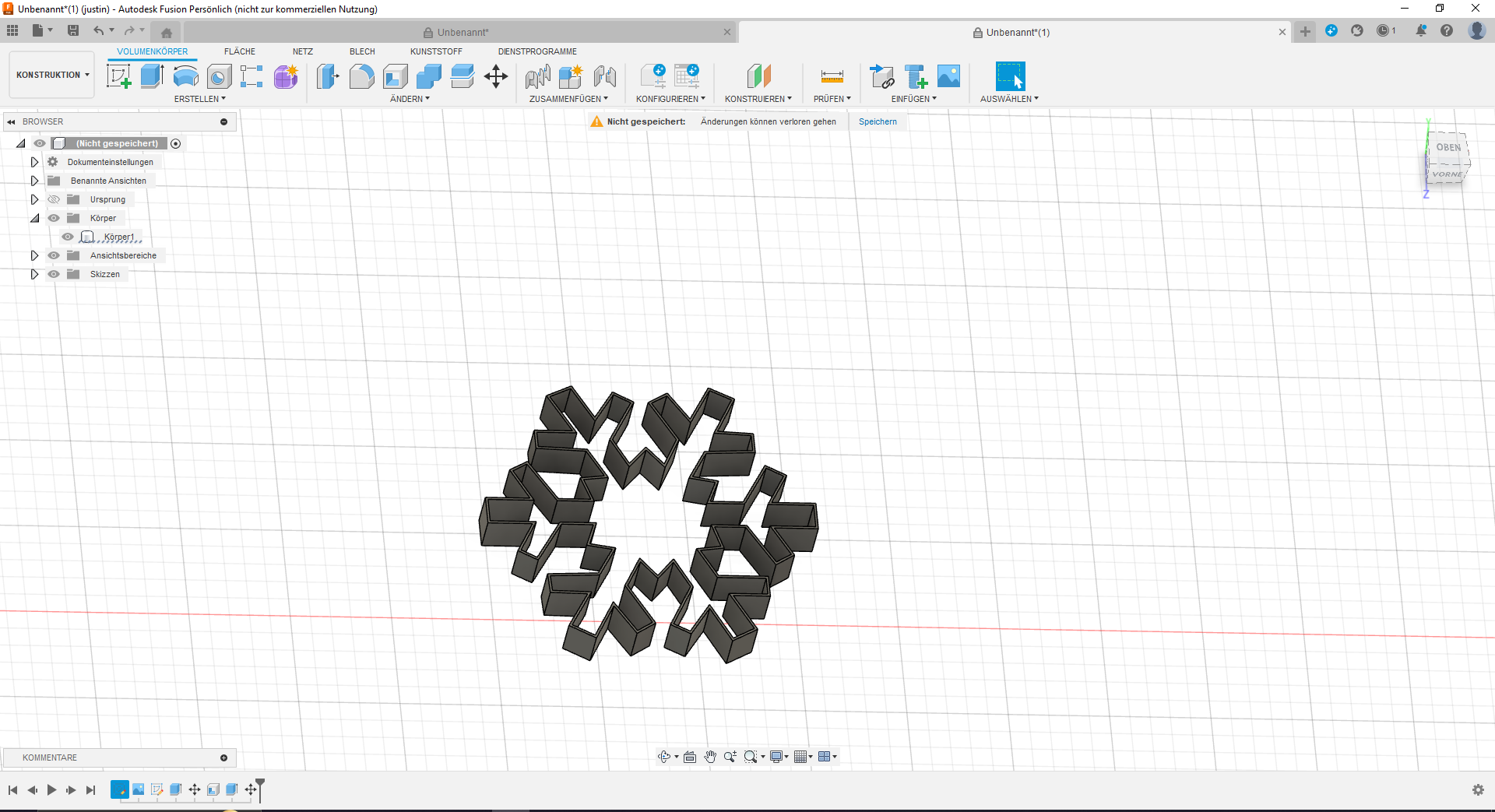Image resolution: width=1495 pixels, height=812 pixels.
Task: Expand the Dokumenteinstellungen tree node
Action: (34, 162)
